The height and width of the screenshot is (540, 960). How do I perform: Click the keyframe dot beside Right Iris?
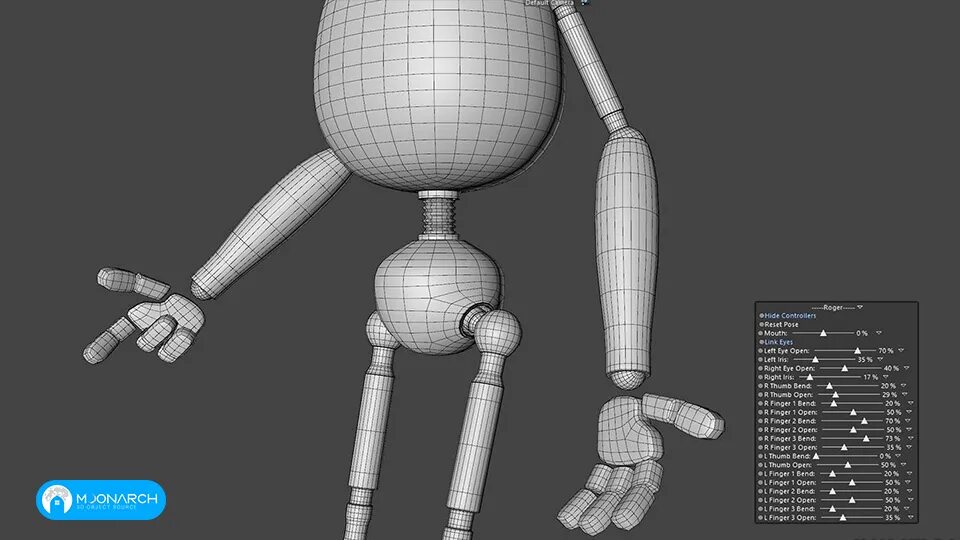coord(760,377)
